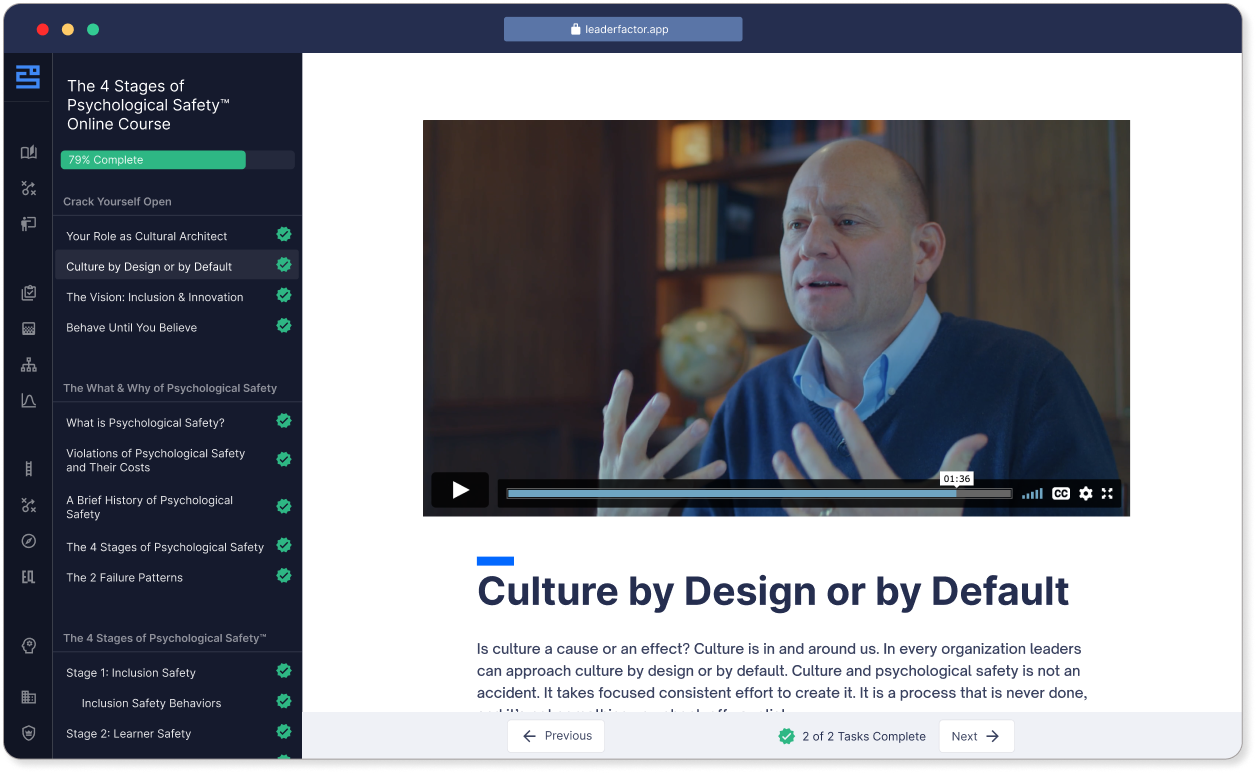
Task: Toggle closed captions on the video
Action: pos(1061,493)
